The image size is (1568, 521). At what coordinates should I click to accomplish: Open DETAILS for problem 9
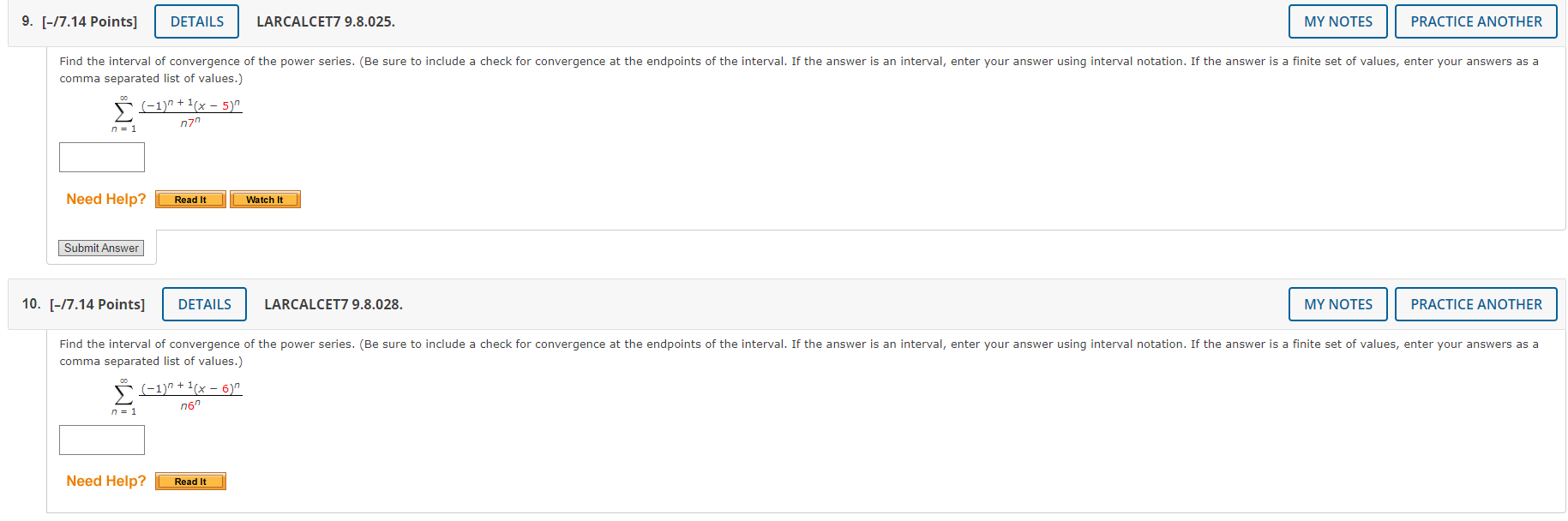(195, 21)
